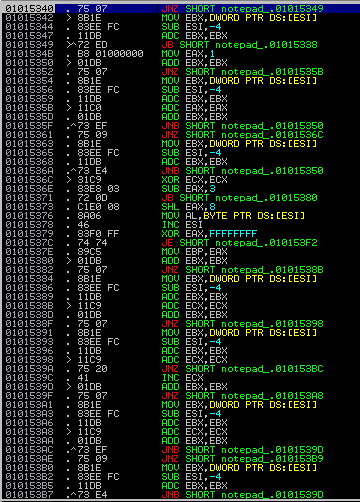Pick the row at address 01015368
Viewport: 360px width, 502px height.
(180, 161)
